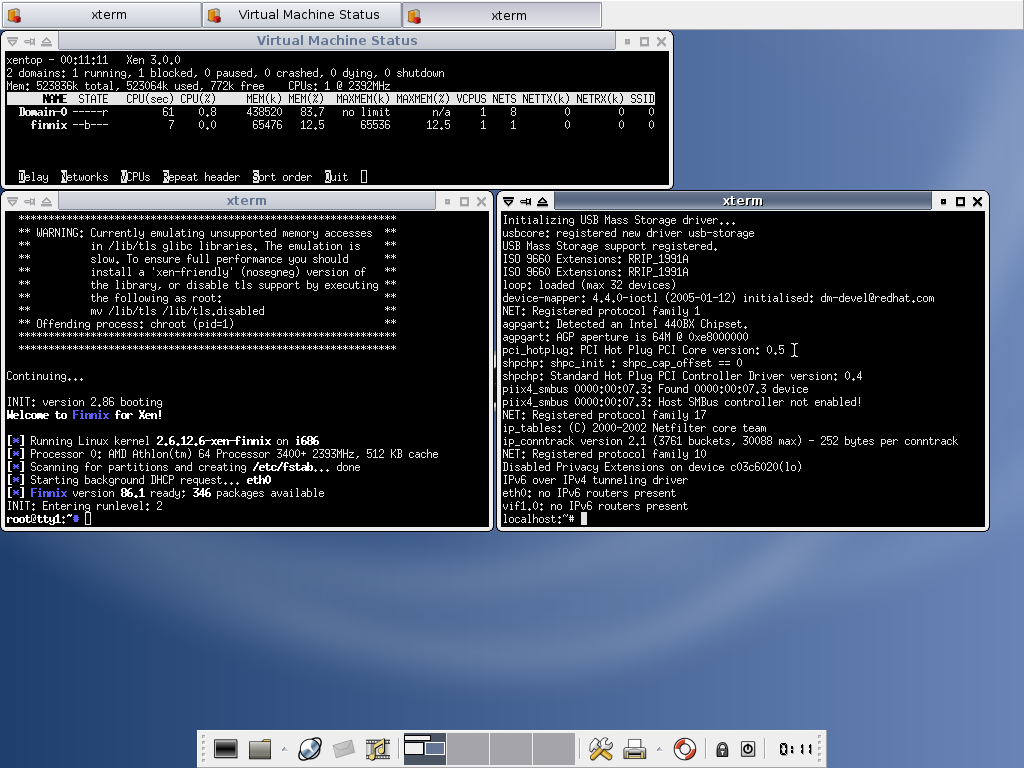Image resolution: width=1024 pixels, height=768 pixels.
Task: Open the file manager icon in the taskbar
Action: (x=259, y=747)
